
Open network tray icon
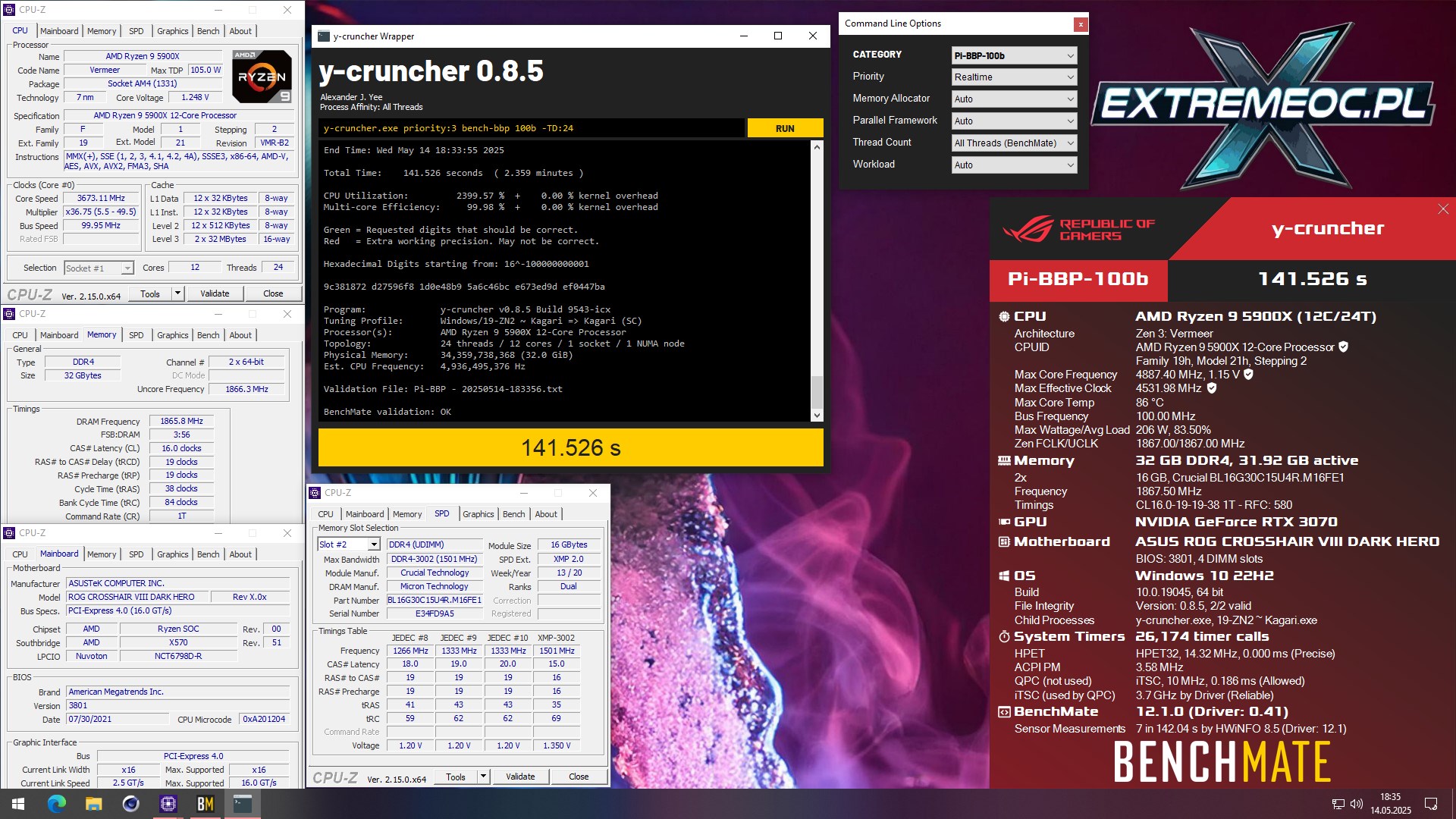pos(1338,804)
